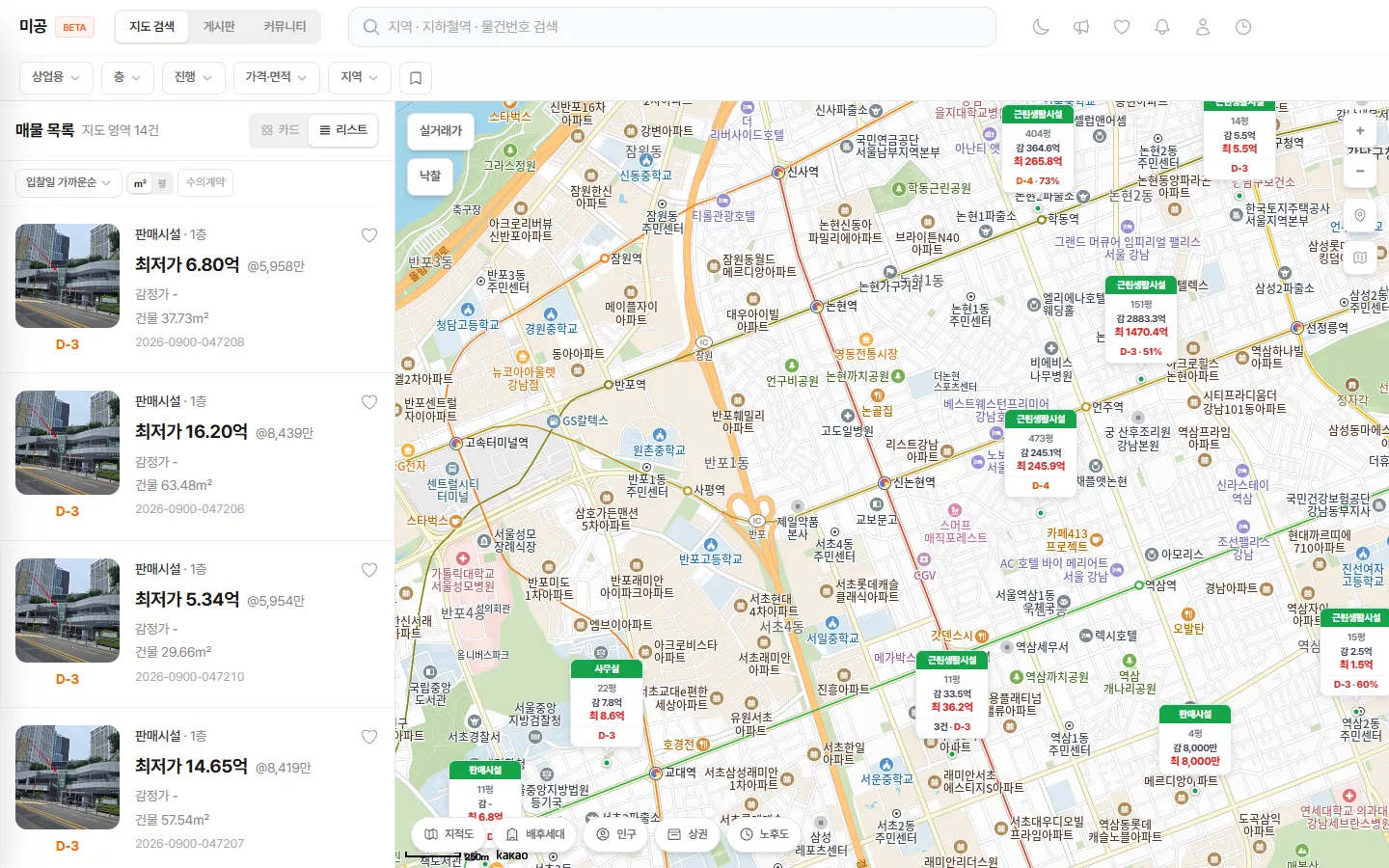Viewport: 1389px width, 868px height.
Task: Select 게시판 tab
Action: click(x=219, y=27)
